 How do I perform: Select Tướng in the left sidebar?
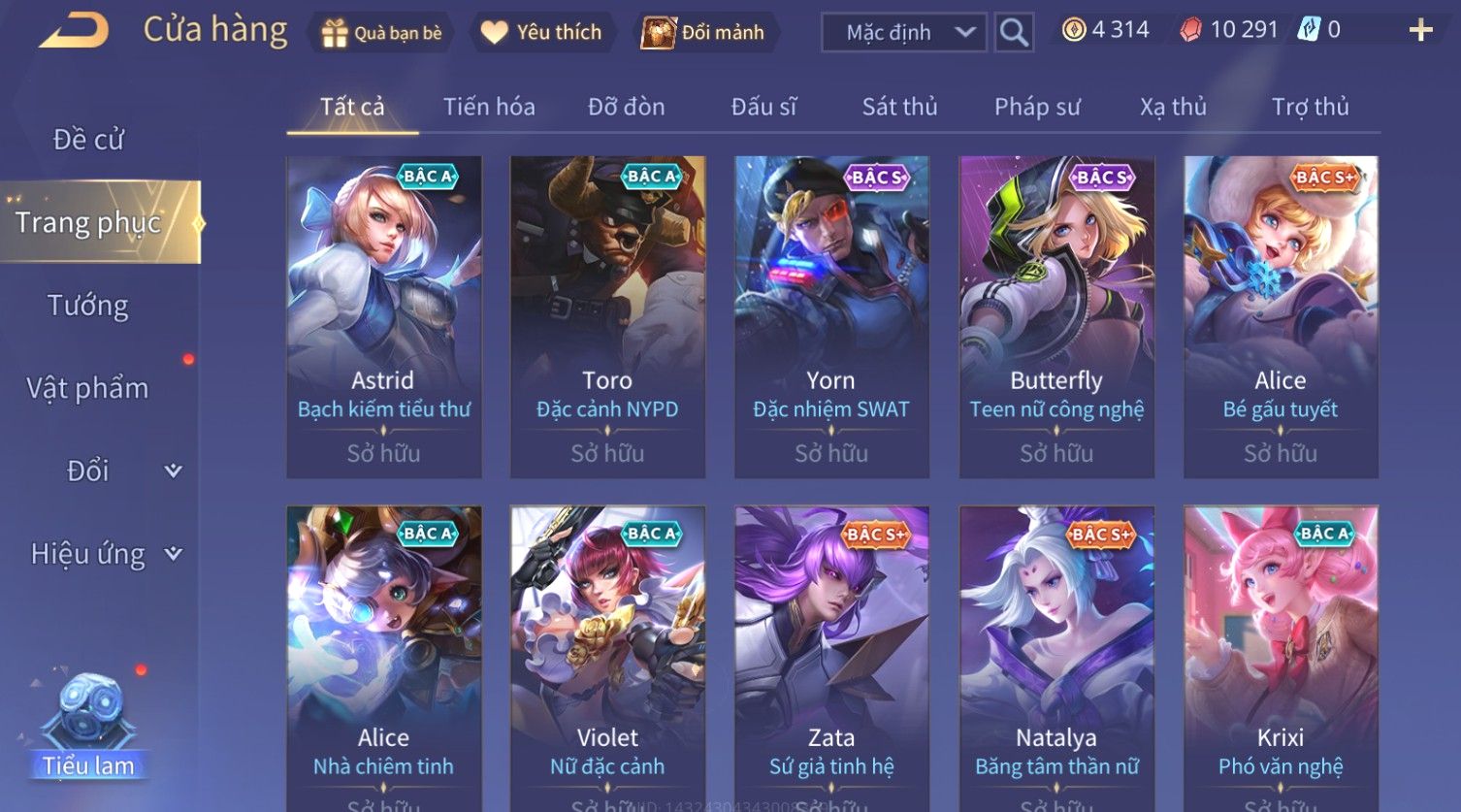[x=88, y=306]
